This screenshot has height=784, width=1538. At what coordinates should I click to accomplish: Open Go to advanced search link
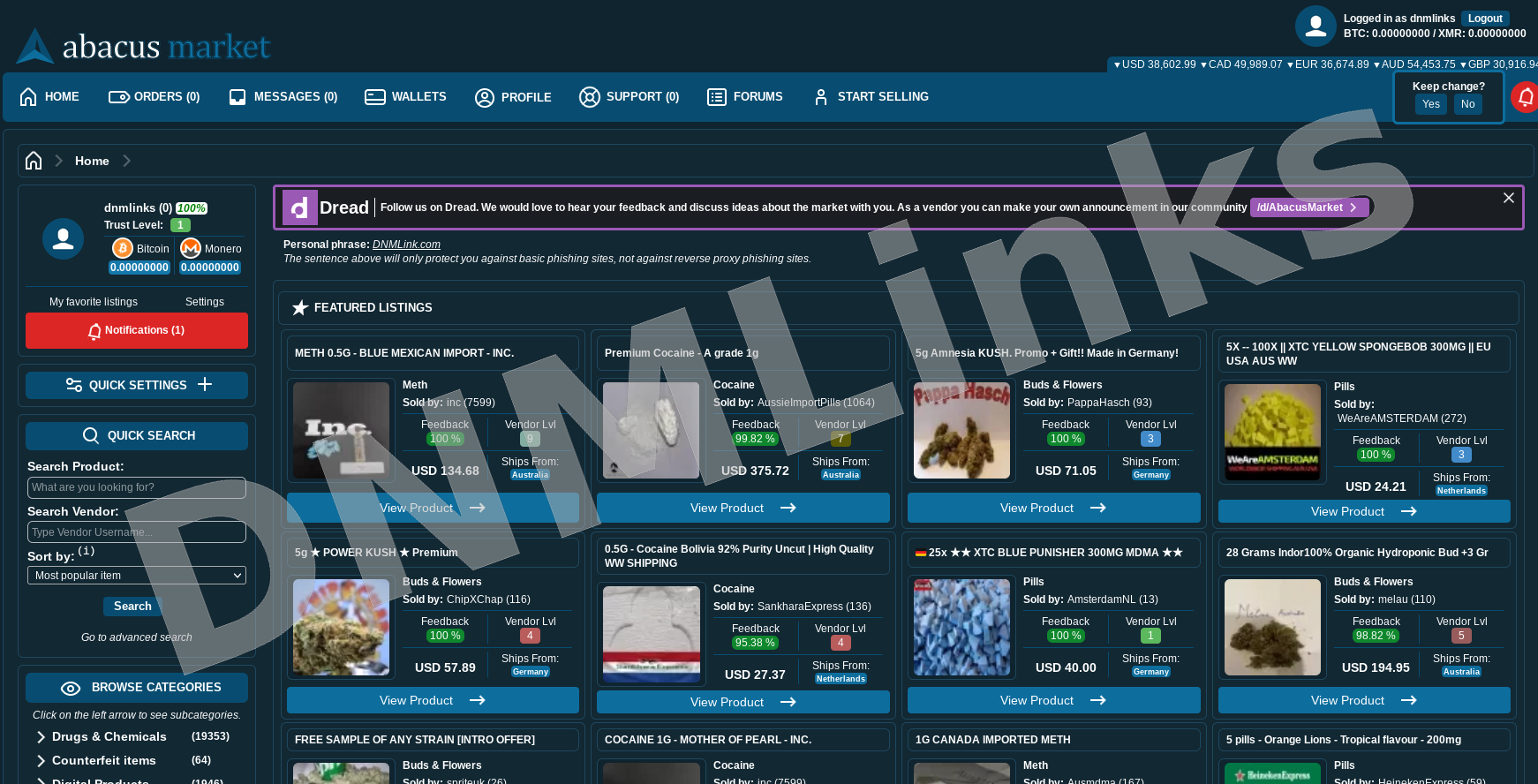point(137,637)
